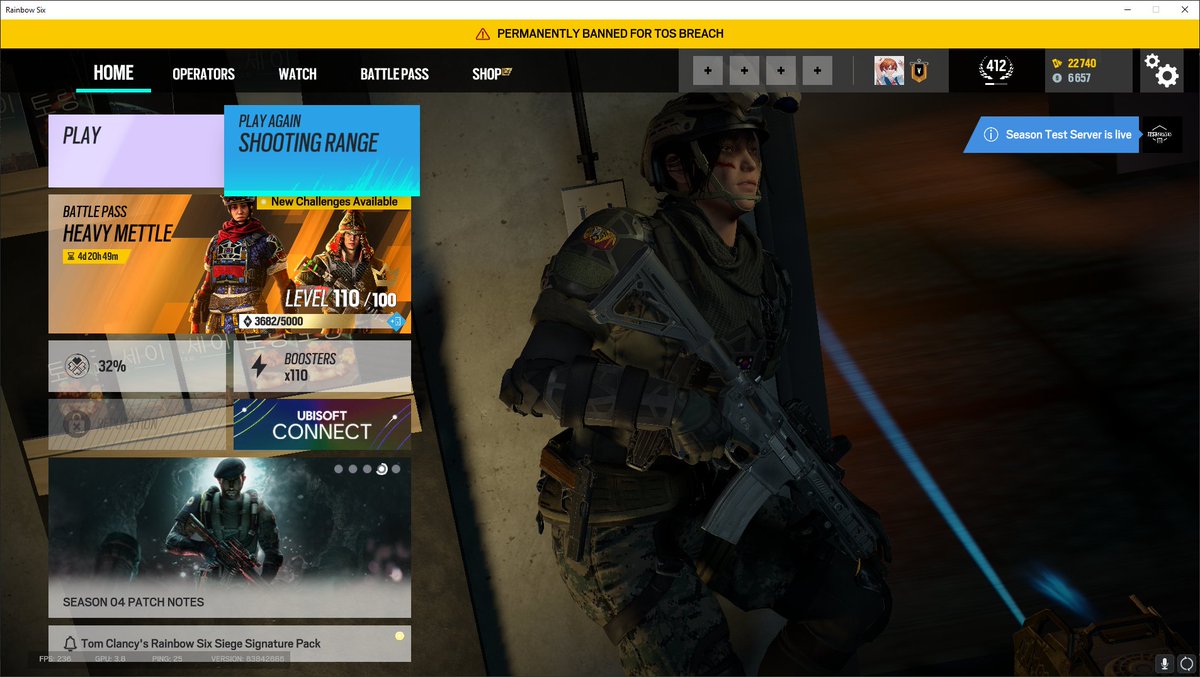This screenshot has width=1200, height=677.
Task: Click the battle pass hourglass timer icon
Action: click(x=71, y=256)
